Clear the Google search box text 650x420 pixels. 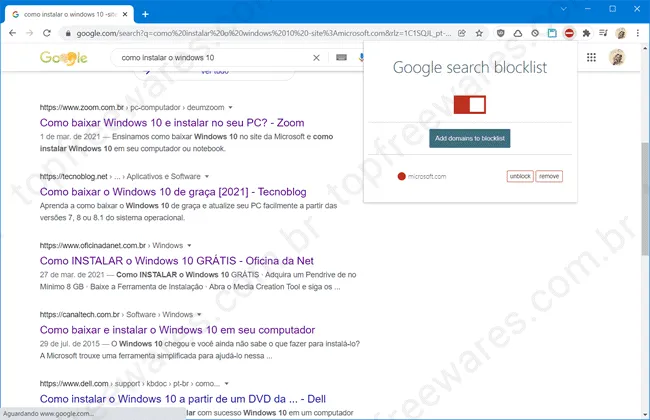click(316, 58)
